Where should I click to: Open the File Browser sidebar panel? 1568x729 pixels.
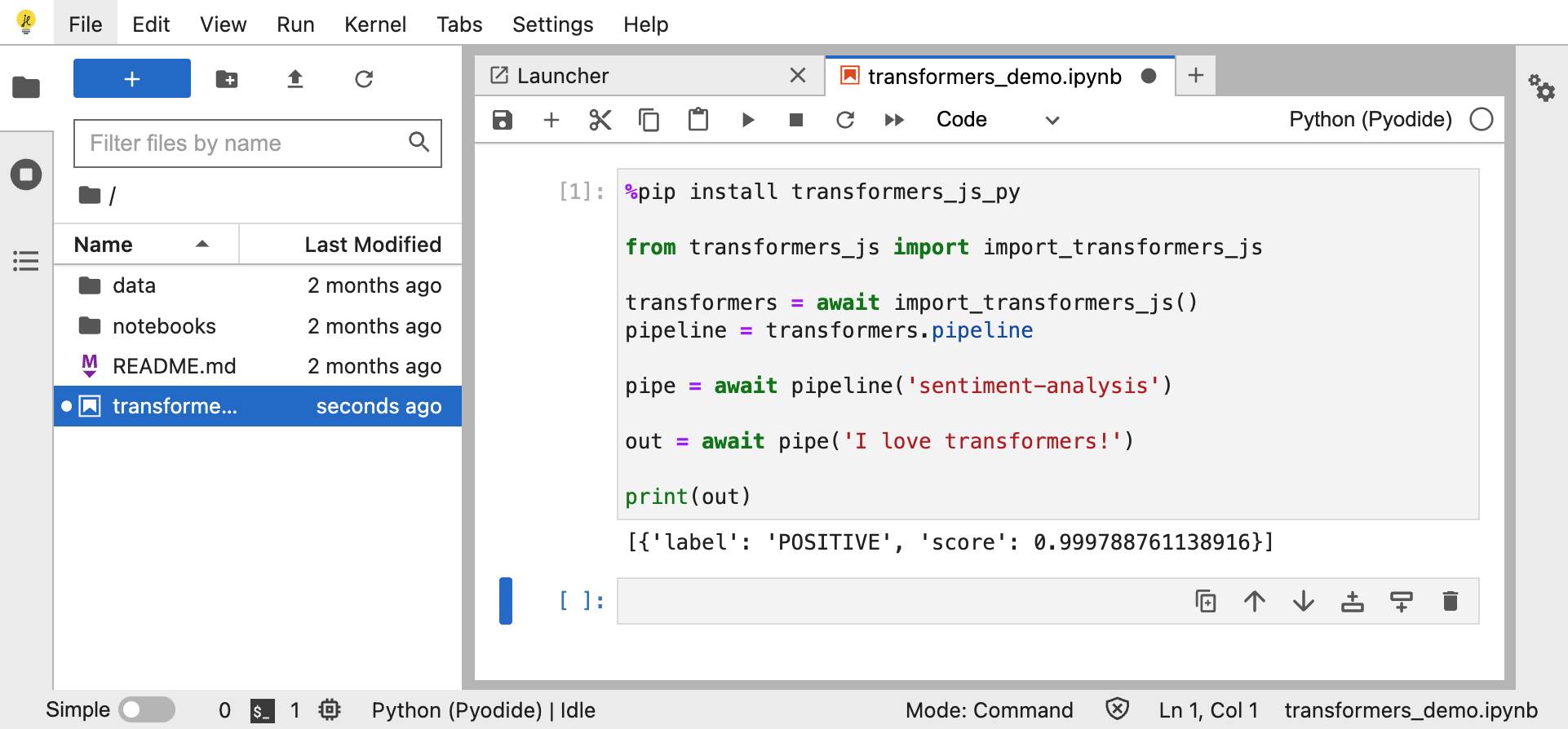coord(26,87)
